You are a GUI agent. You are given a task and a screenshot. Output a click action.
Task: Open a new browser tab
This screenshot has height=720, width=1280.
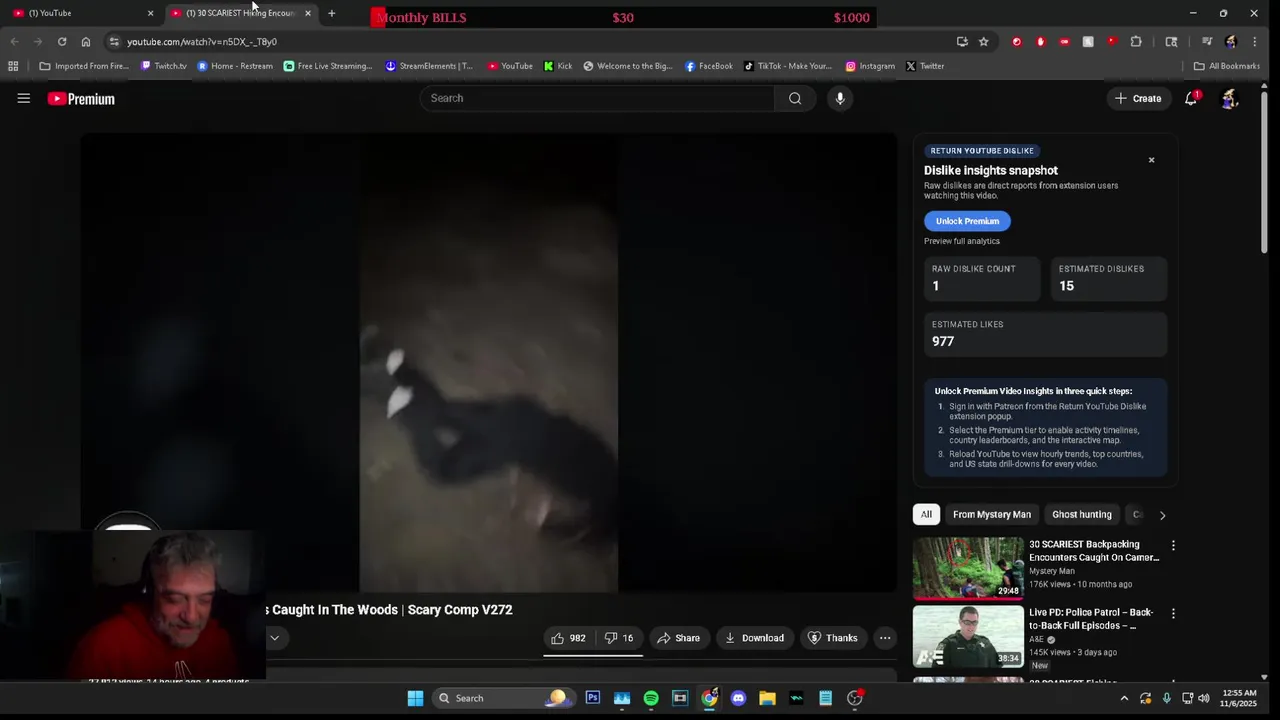pyautogui.click(x=331, y=13)
